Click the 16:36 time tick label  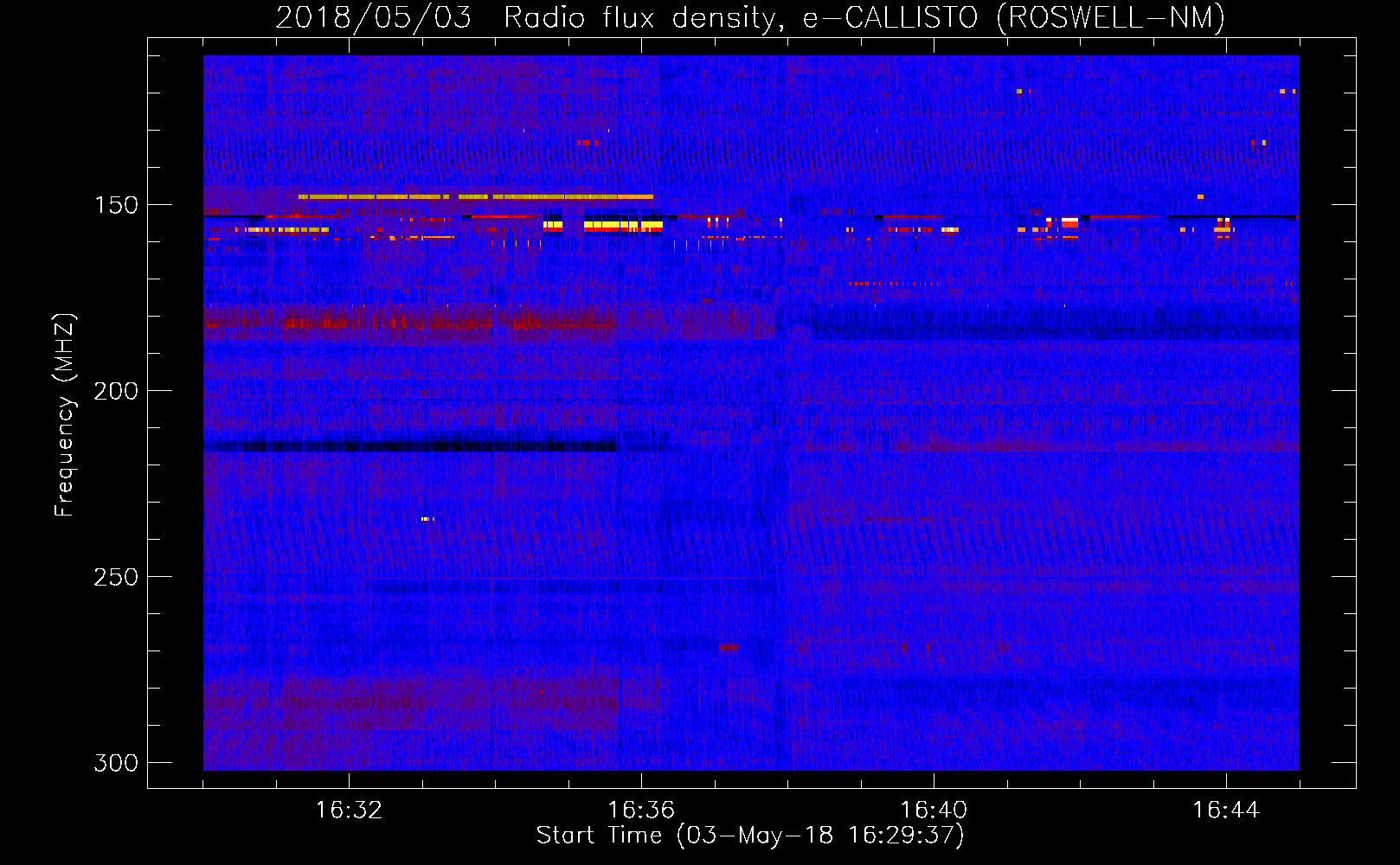click(x=641, y=811)
